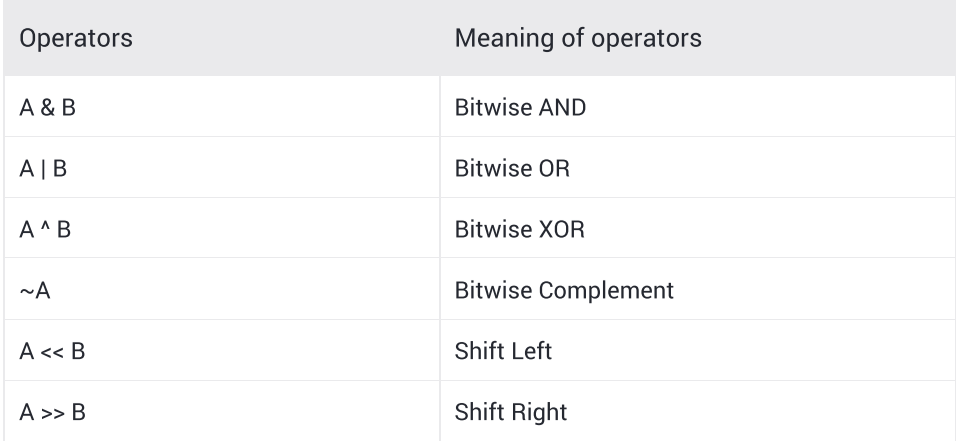Select the Shift Left text
Image resolution: width=956 pixels, height=441 pixels.
tap(503, 351)
